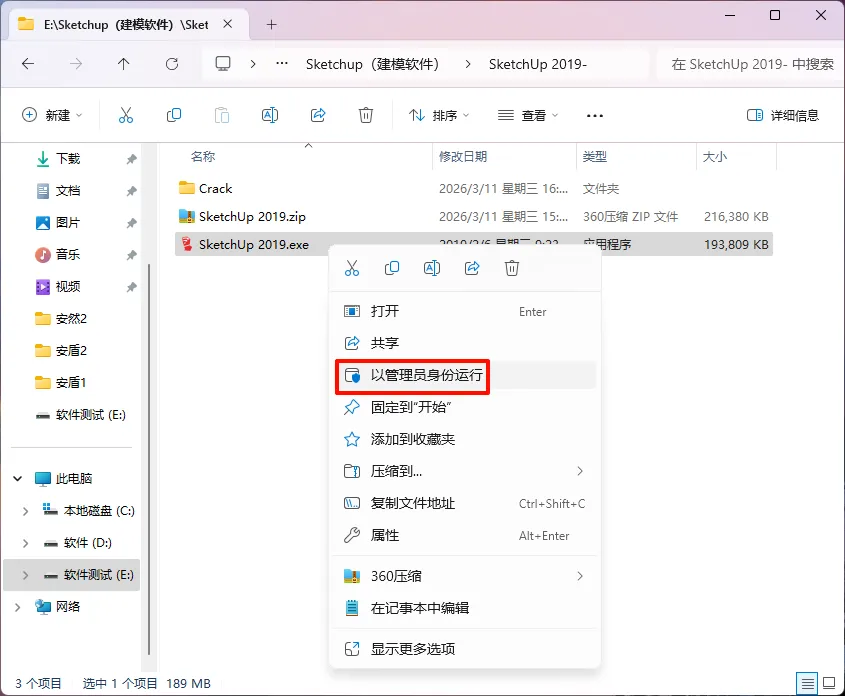Click the Copy icon in the toolbar
Screen dimensions: 845x696
174,115
